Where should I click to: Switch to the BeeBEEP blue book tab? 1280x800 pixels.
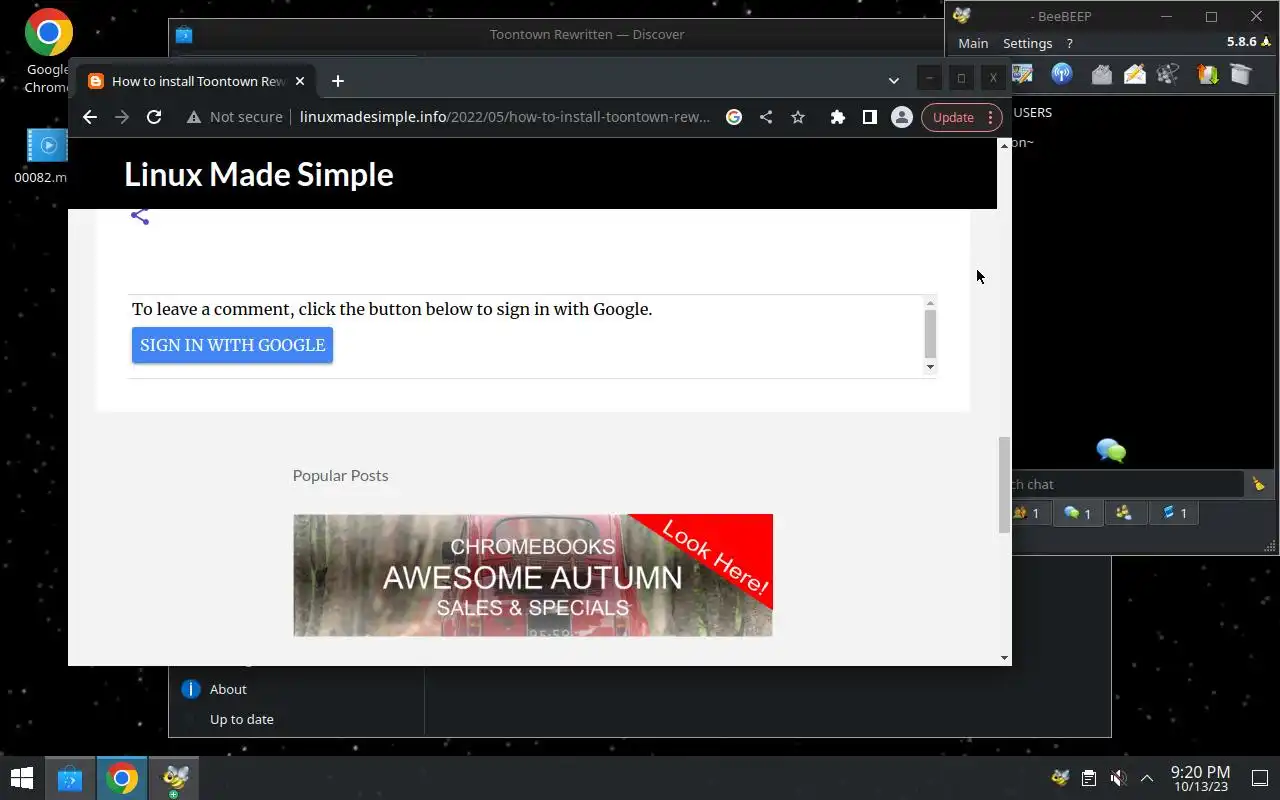click(1174, 513)
